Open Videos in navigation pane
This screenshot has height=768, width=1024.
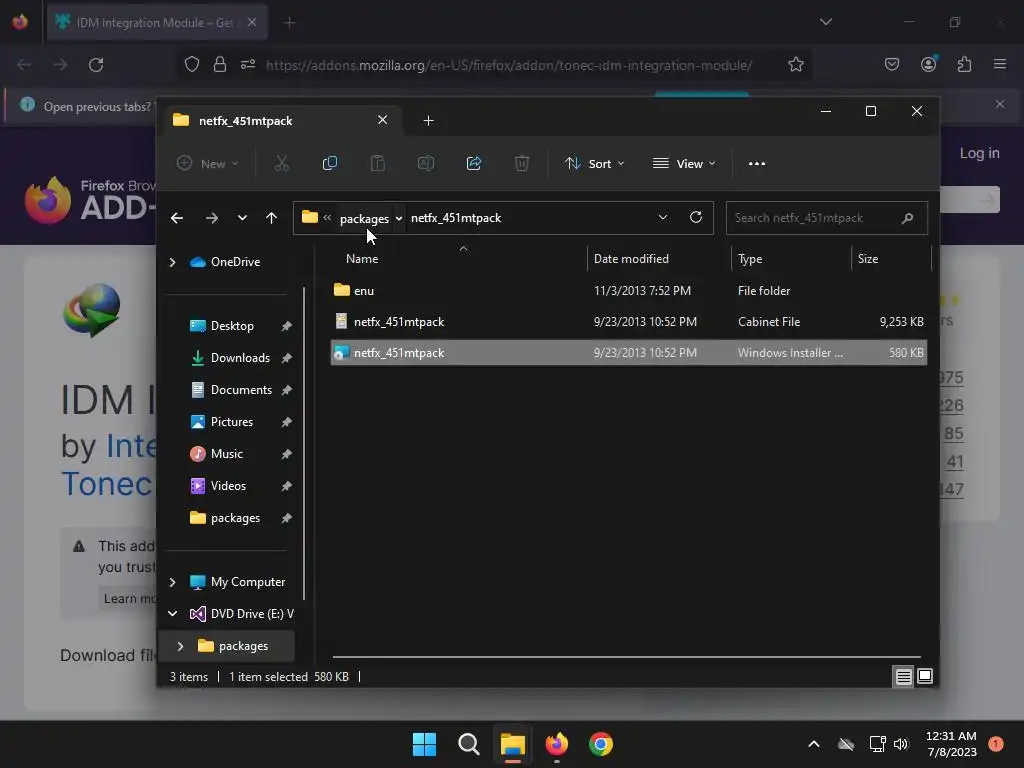[229, 486]
